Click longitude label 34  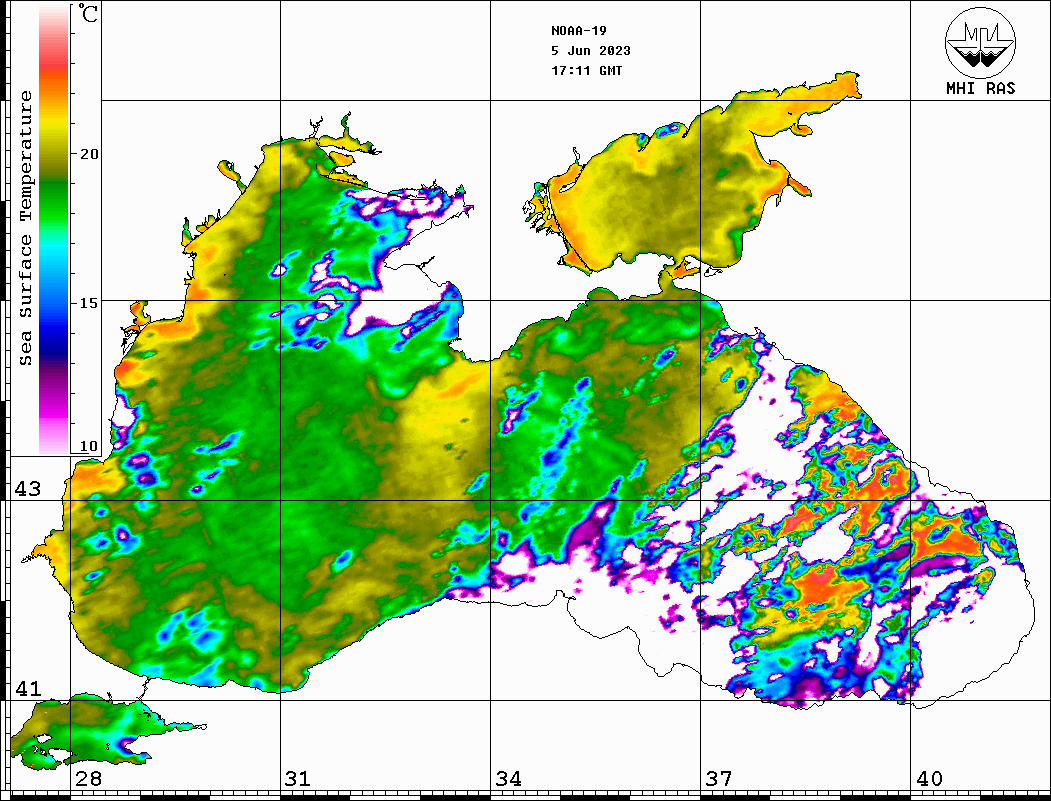pos(509,779)
